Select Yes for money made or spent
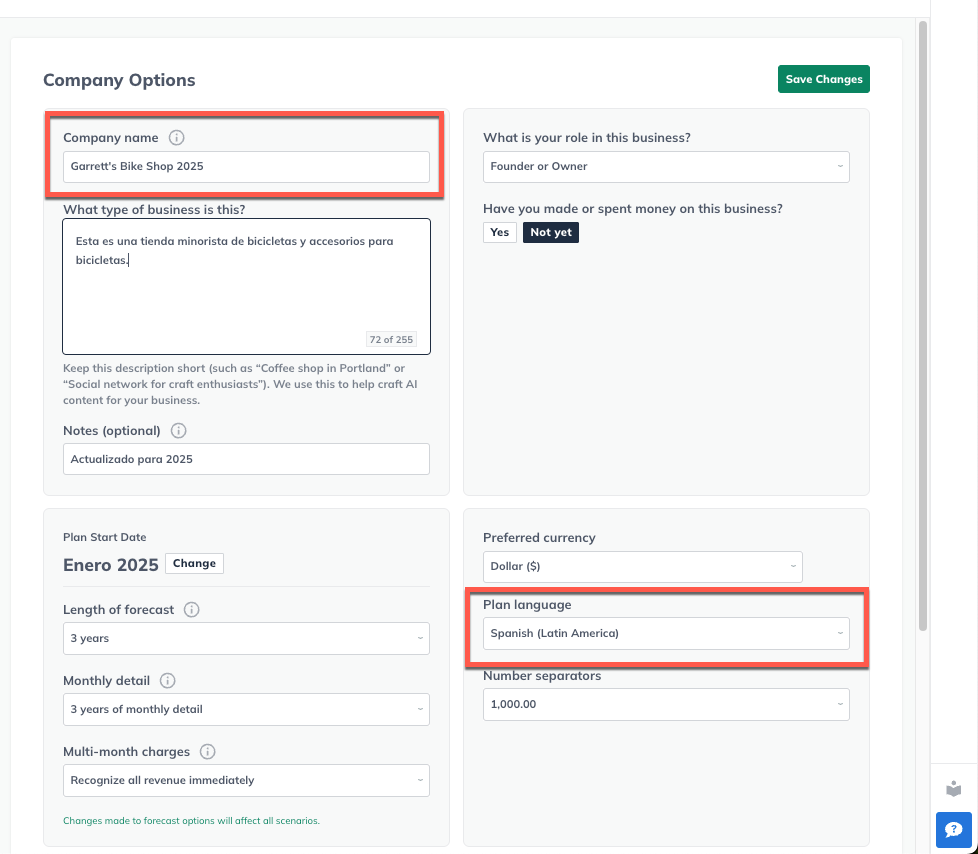The width and height of the screenshot is (978, 854). pyautogui.click(x=499, y=232)
